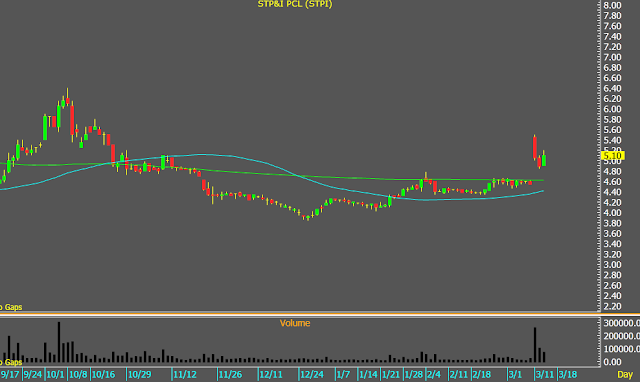Click the 12/24 date label
The image size is (640, 382).
click(x=312, y=375)
